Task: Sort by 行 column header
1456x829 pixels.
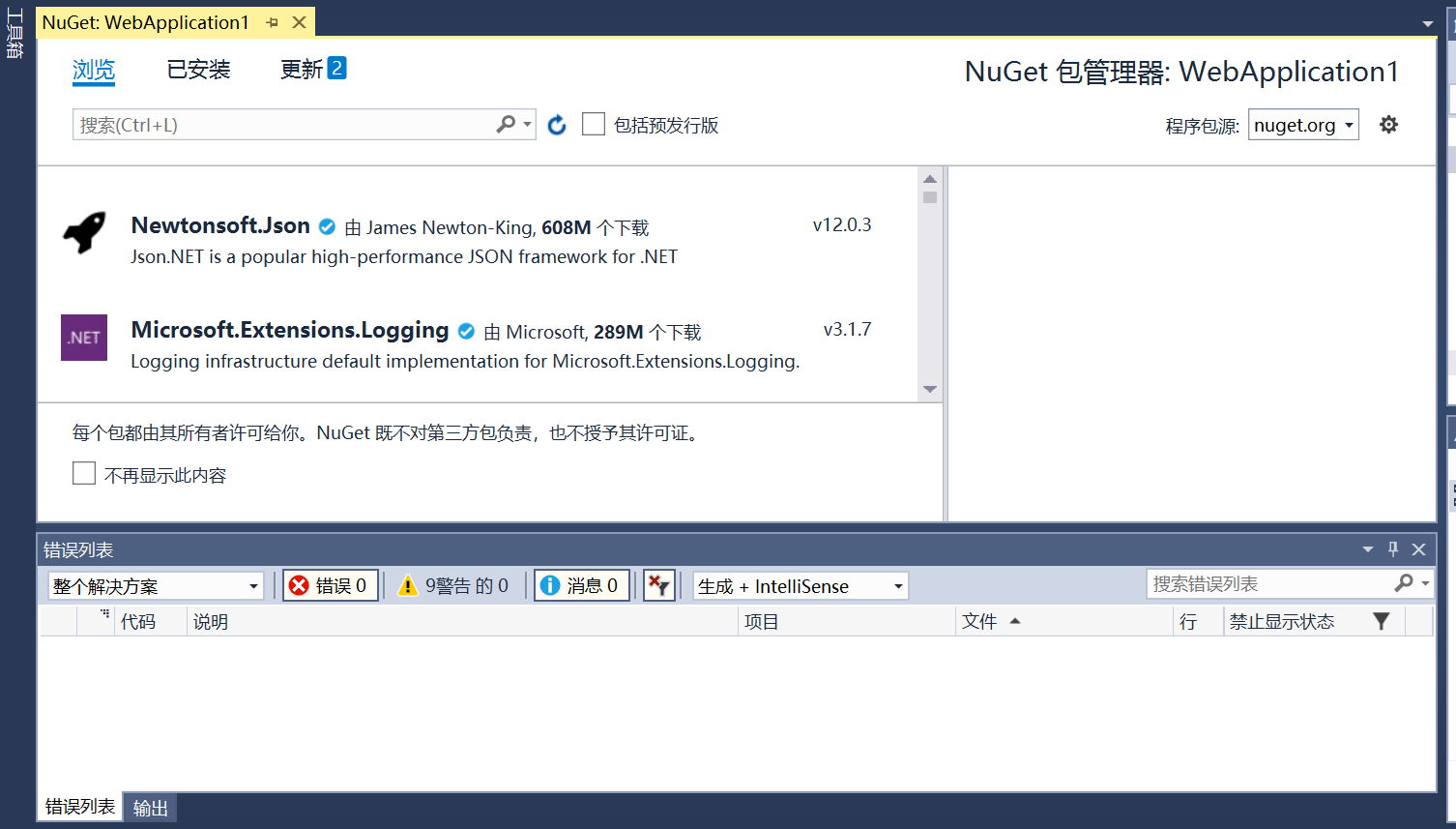Action: point(1199,621)
